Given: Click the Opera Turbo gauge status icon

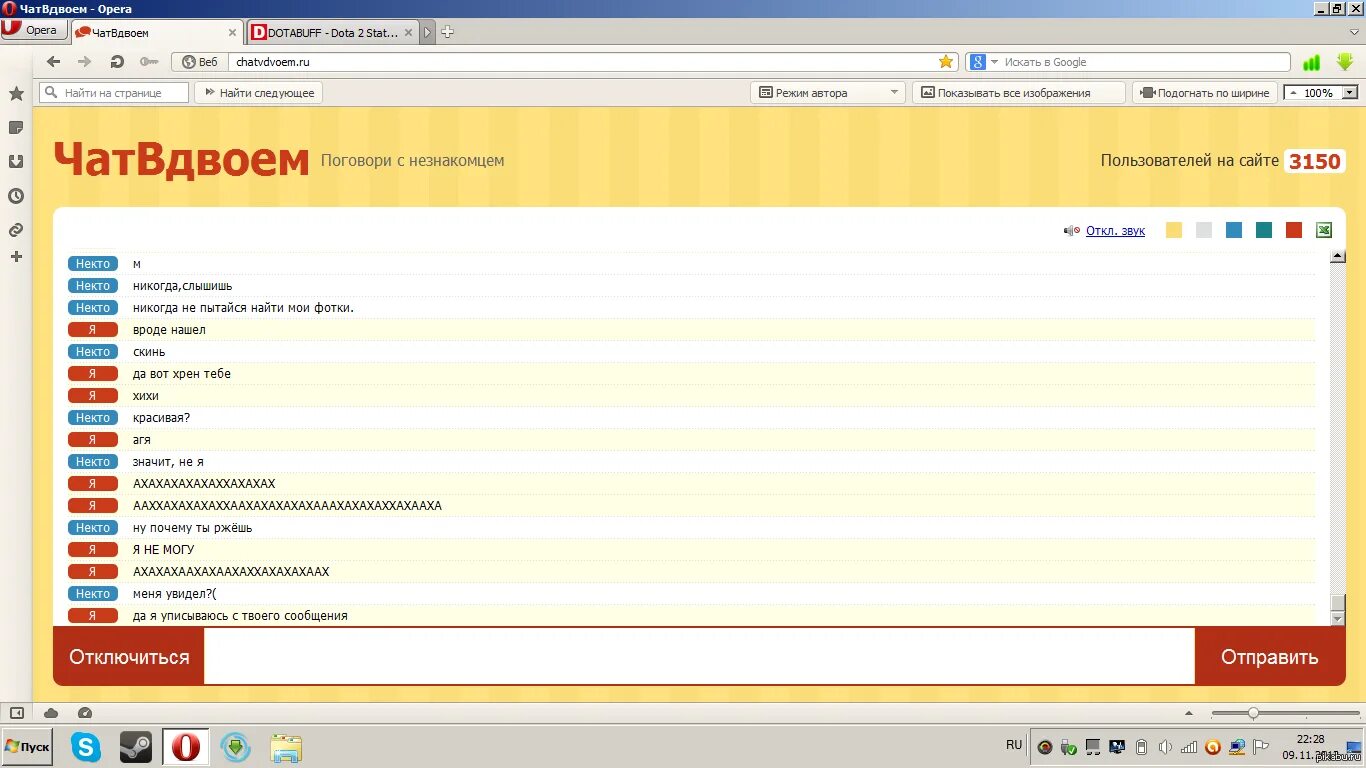Looking at the screenshot, I should (x=85, y=713).
